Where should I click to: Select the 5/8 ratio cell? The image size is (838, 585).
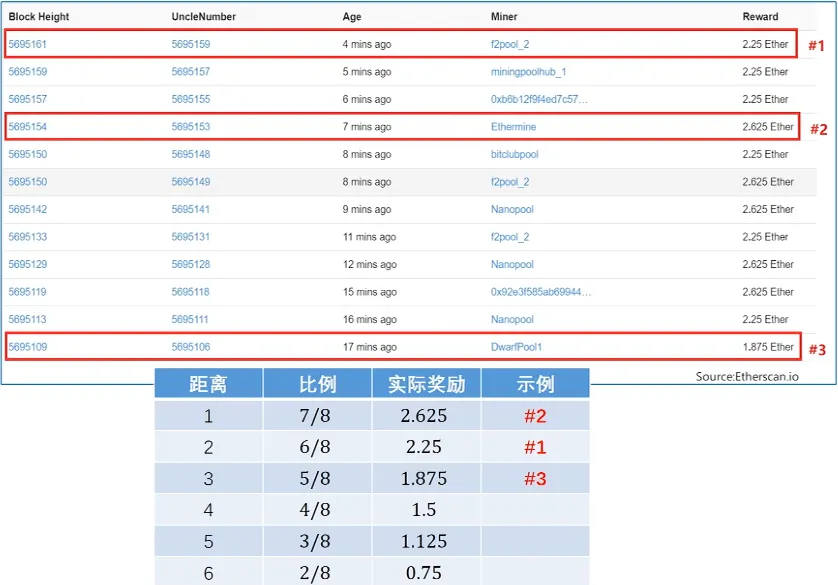(x=318, y=478)
